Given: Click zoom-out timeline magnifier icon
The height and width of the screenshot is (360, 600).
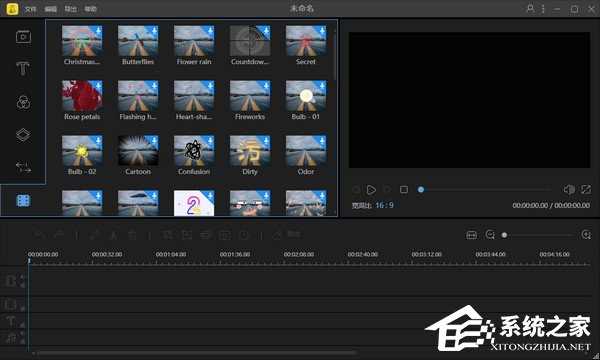Looking at the screenshot, I should [490, 235].
